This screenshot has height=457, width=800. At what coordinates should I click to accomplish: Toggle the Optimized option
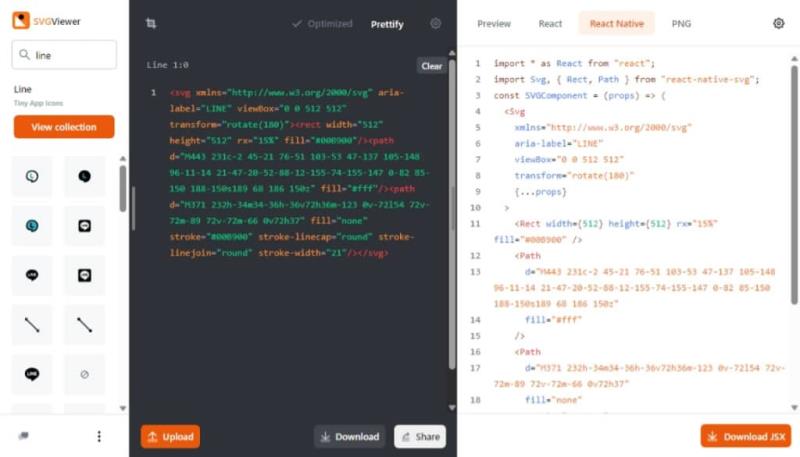point(322,24)
